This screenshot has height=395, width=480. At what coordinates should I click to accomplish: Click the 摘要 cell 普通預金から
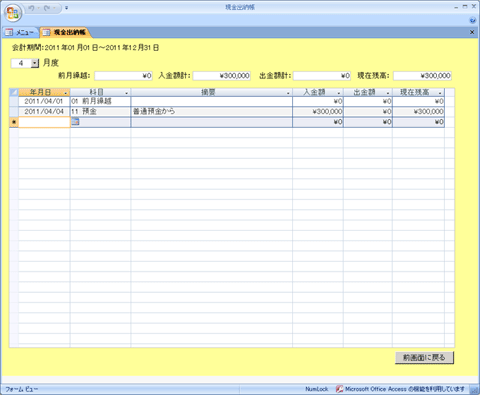point(212,112)
